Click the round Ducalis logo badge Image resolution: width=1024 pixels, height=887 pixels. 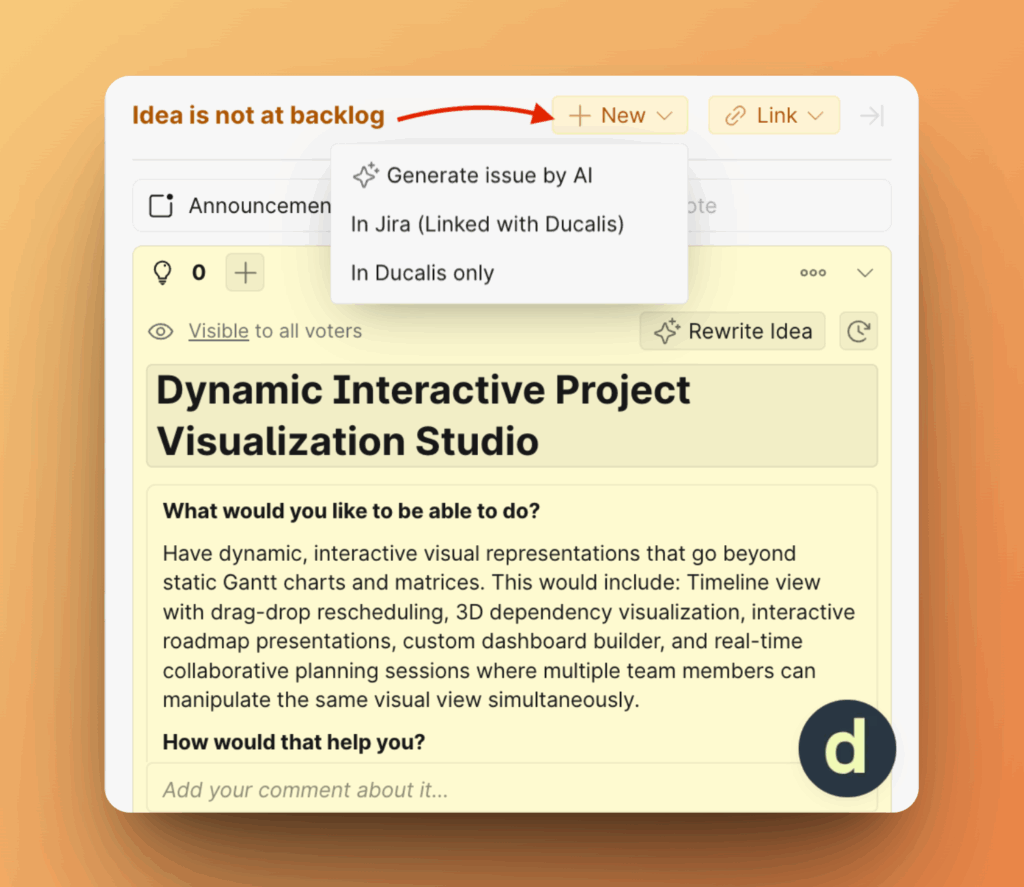(x=847, y=749)
